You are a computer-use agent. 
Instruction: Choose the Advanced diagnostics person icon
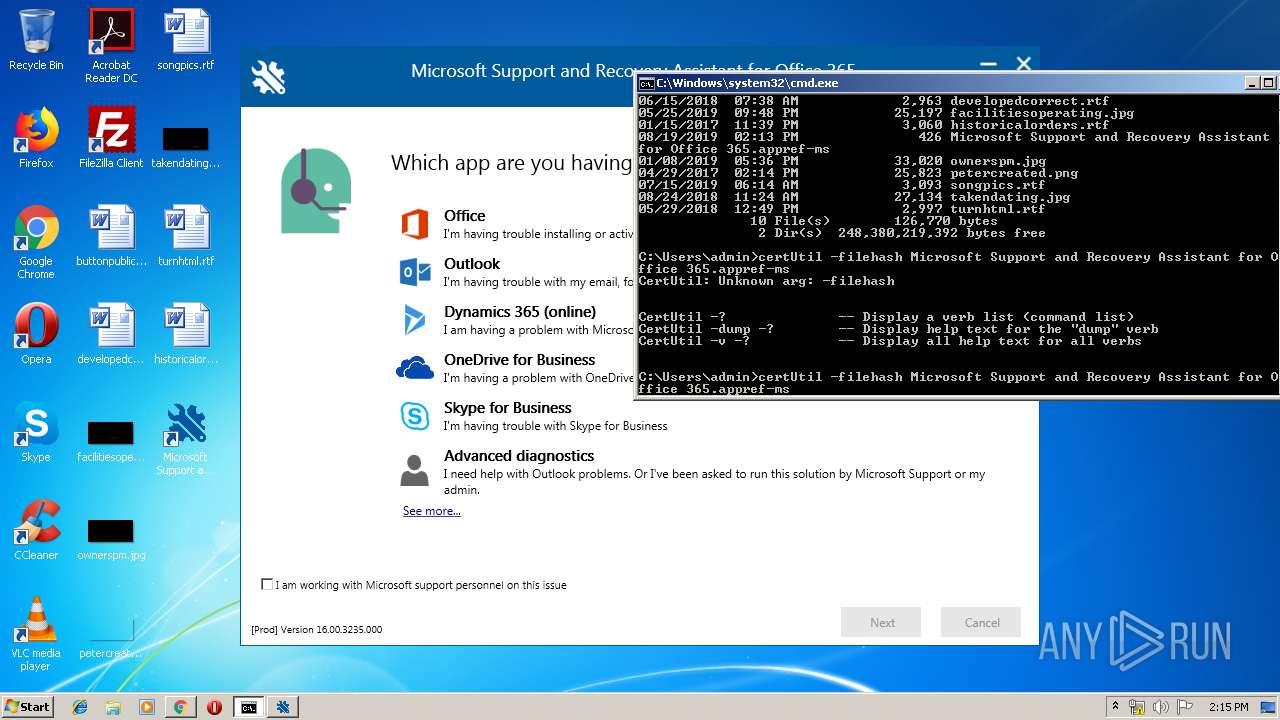[x=414, y=470]
